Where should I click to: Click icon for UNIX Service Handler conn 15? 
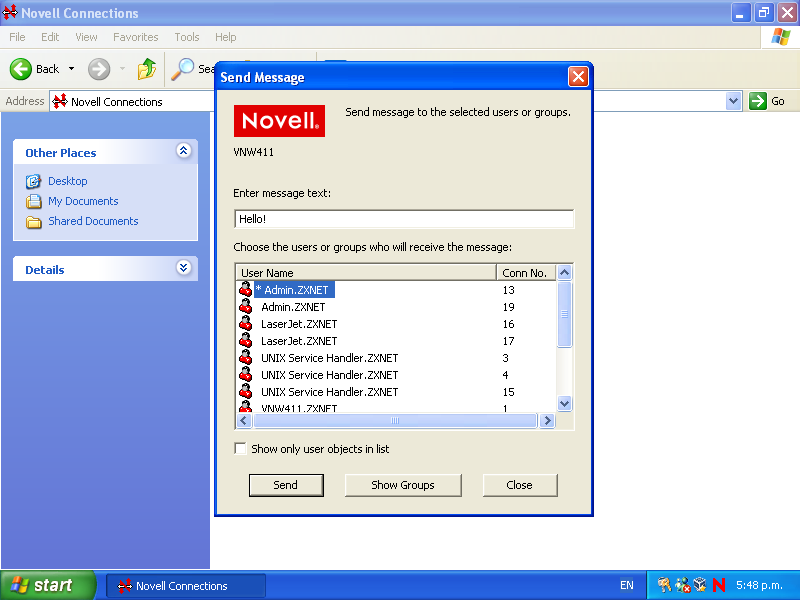point(245,391)
